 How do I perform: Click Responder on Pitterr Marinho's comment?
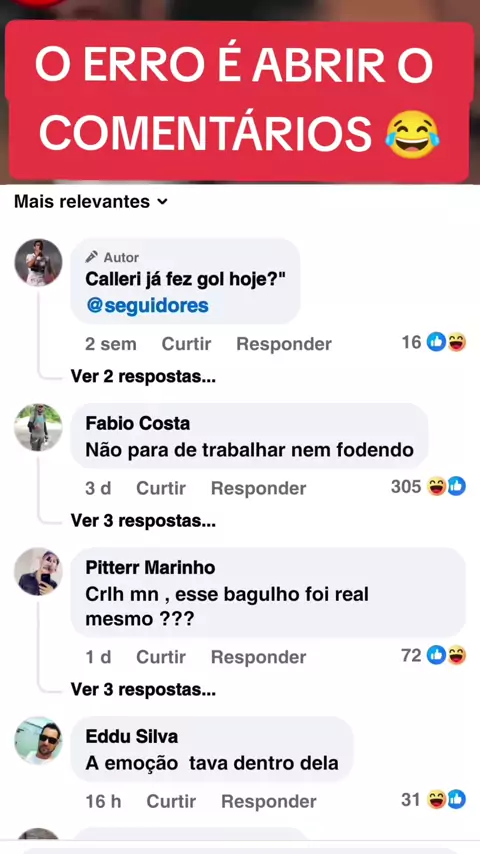point(259,657)
